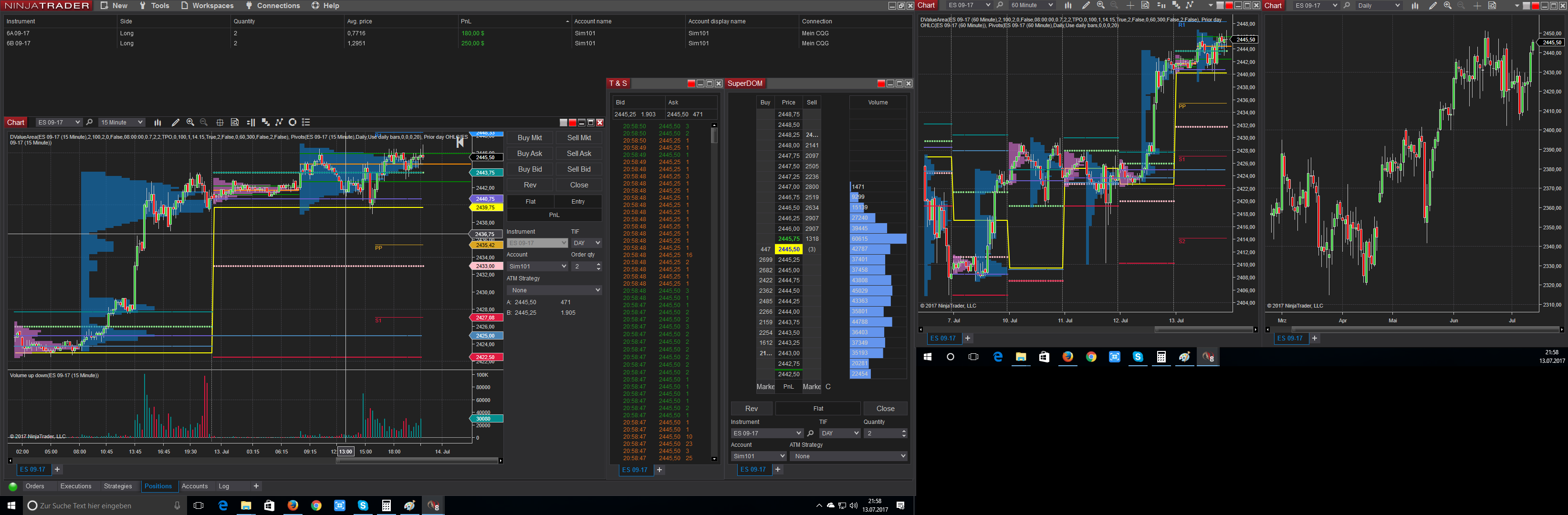Open Skype from the left taskbar
The image size is (1568, 515).
click(363, 505)
